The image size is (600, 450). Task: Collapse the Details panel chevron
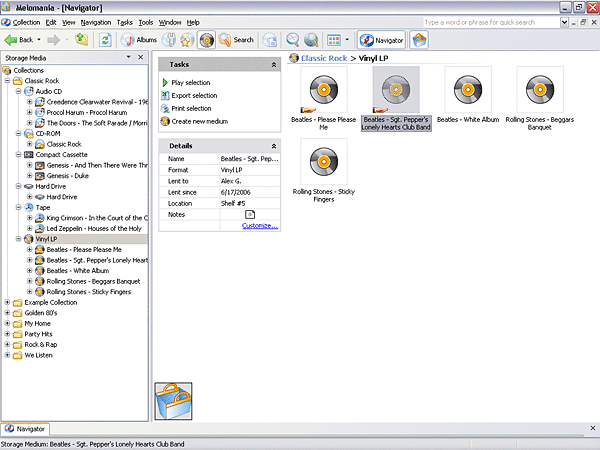[x=274, y=146]
